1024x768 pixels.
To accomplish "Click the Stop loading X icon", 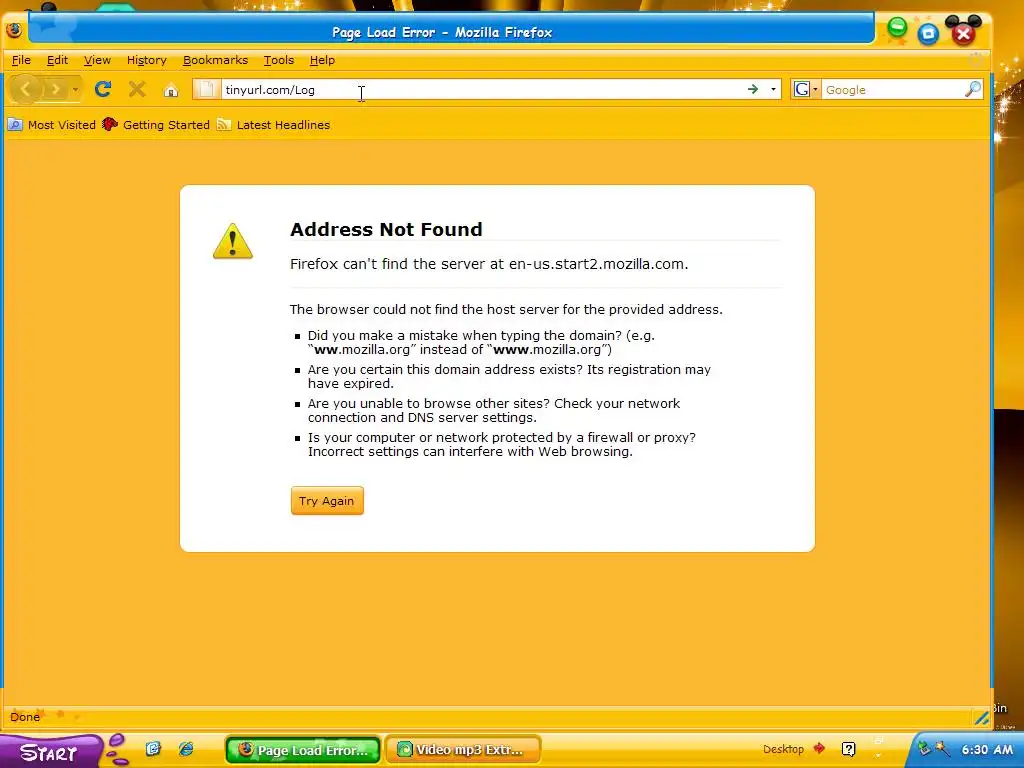I will (137, 89).
